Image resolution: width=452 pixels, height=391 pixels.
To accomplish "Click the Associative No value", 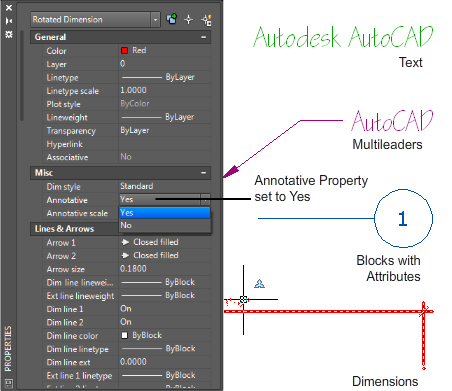I will 165,157.
